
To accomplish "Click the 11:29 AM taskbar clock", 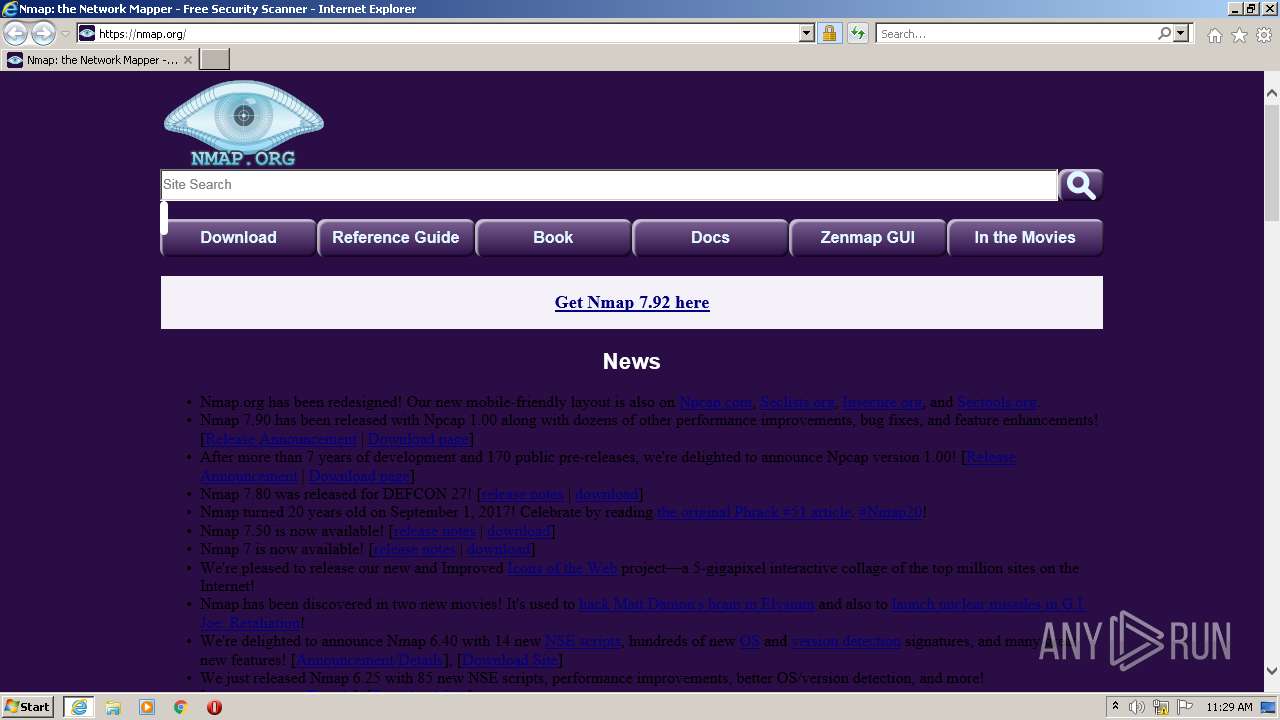I will click(1230, 707).
